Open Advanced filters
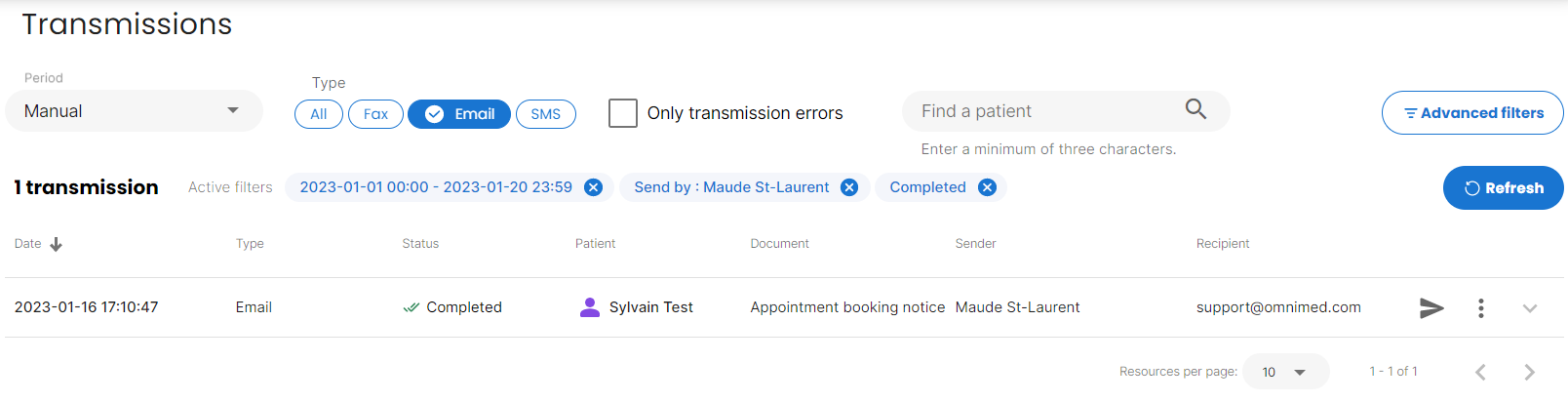Screen dimensions: 1568x402 tap(1472, 113)
